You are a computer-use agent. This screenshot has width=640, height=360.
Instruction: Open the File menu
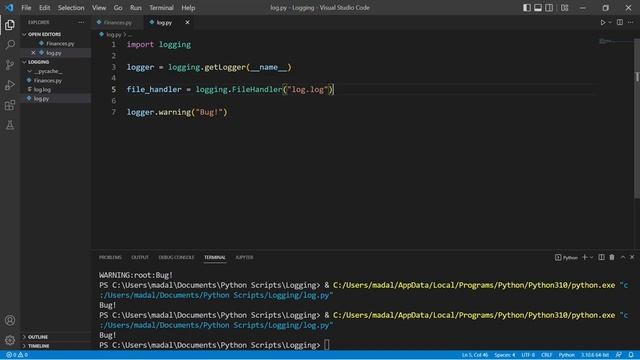tap(26, 8)
